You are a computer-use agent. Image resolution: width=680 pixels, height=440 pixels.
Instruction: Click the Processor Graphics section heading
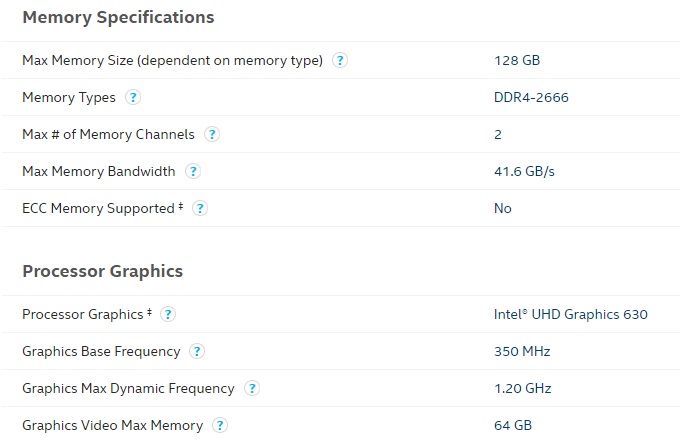[102, 271]
